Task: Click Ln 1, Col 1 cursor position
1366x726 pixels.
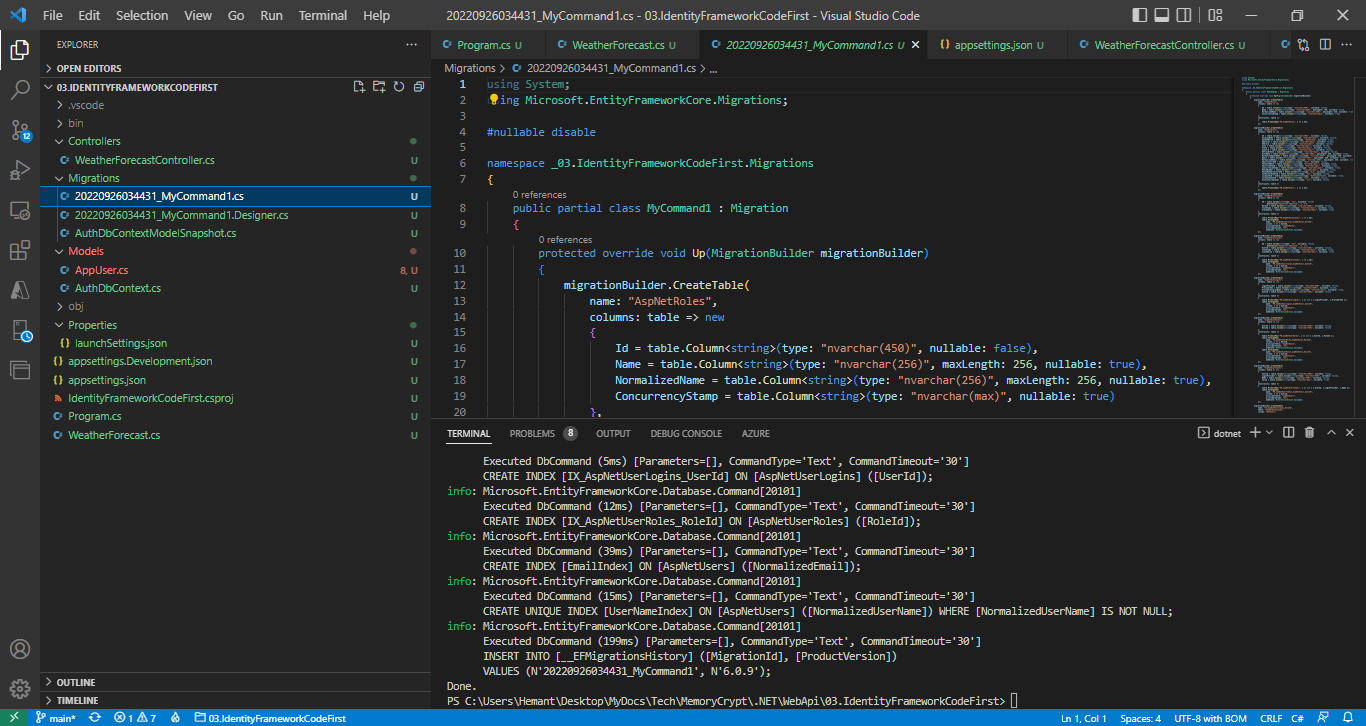Action: pos(1083,718)
